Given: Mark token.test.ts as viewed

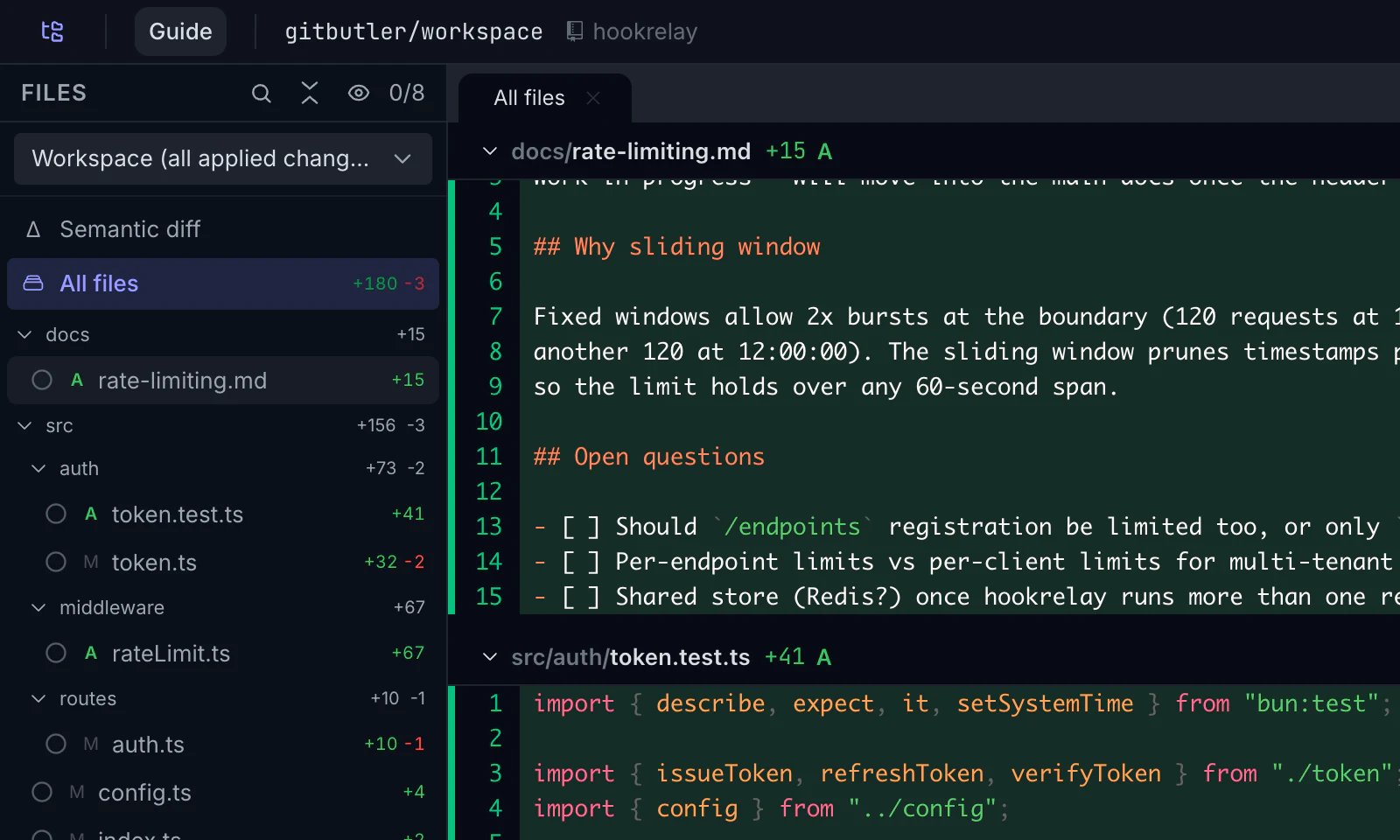Looking at the screenshot, I should coord(56,514).
